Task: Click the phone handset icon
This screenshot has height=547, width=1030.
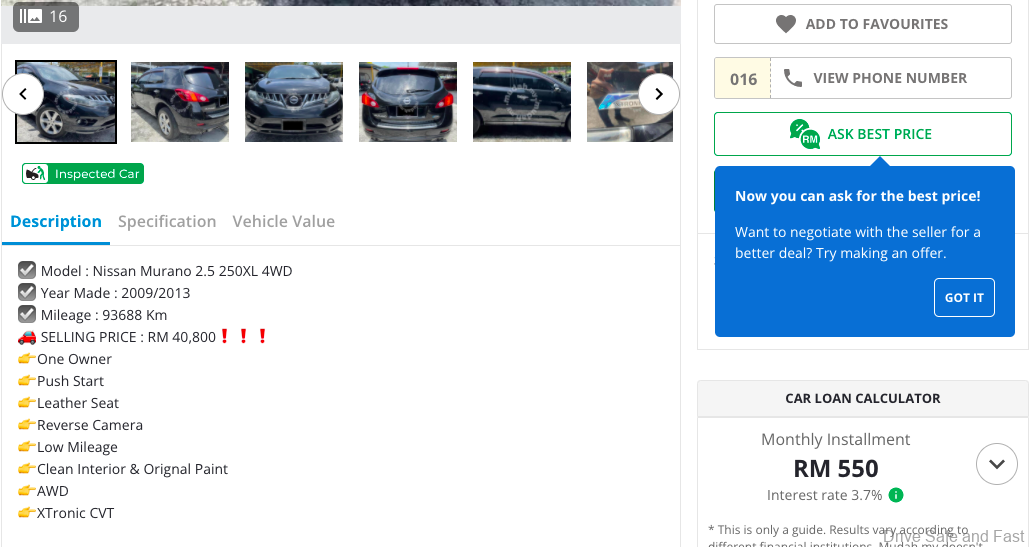Action: pyautogui.click(x=793, y=78)
